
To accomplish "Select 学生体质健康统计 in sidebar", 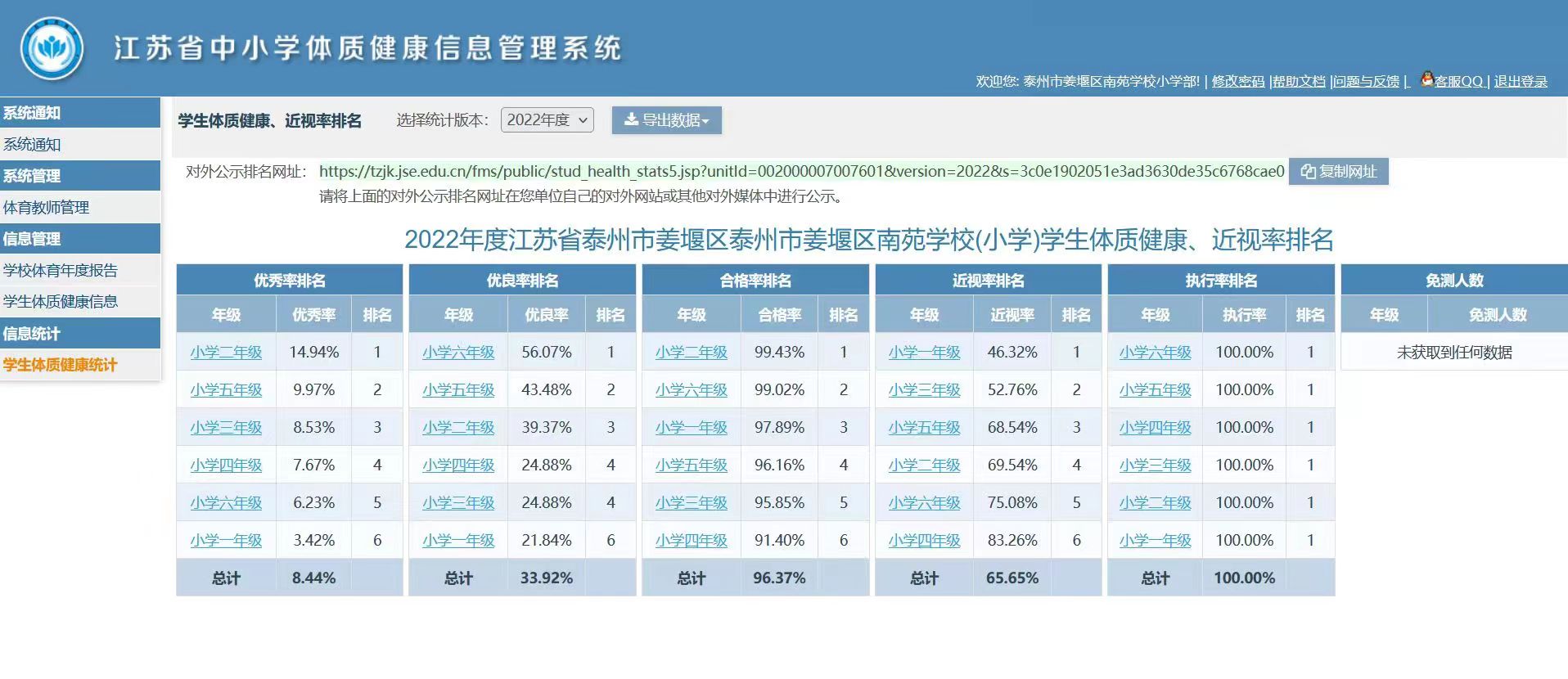I will point(80,365).
